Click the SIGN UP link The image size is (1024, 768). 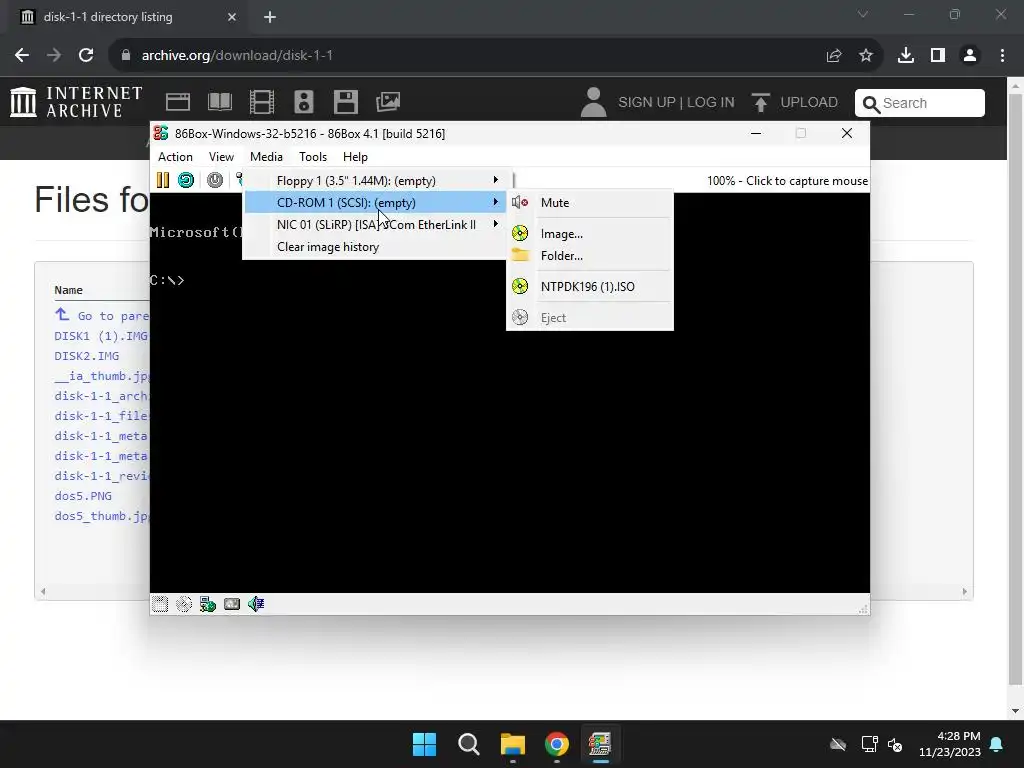[x=647, y=103]
